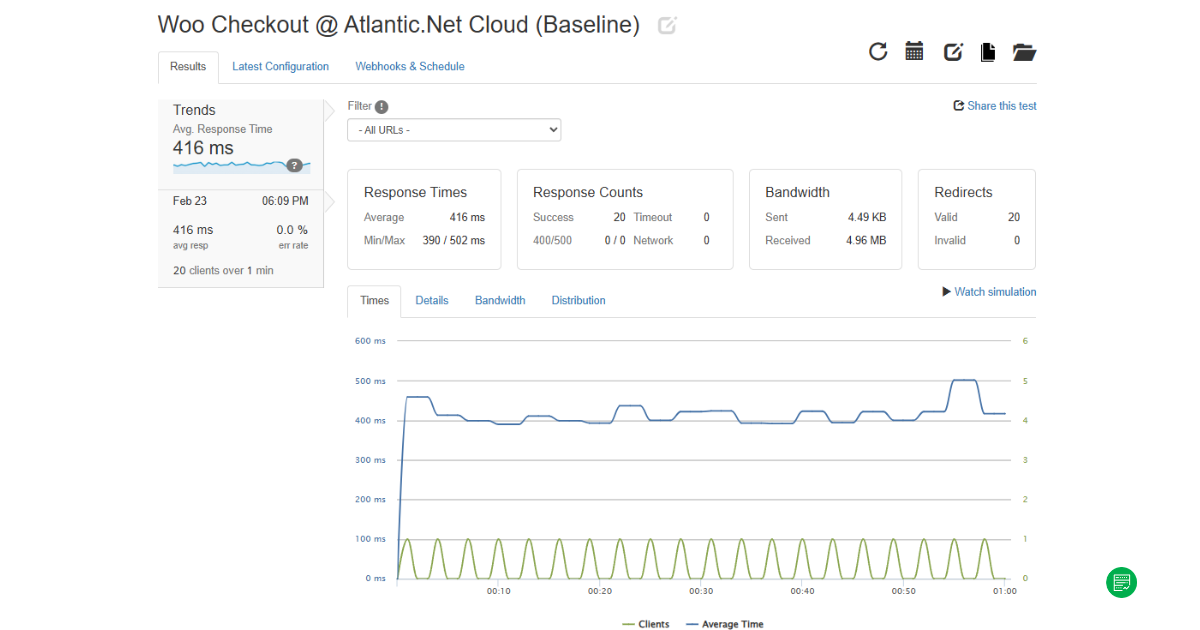Click the Redirects card heading
Viewport: 1200px width, 630px height.
(963, 193)
